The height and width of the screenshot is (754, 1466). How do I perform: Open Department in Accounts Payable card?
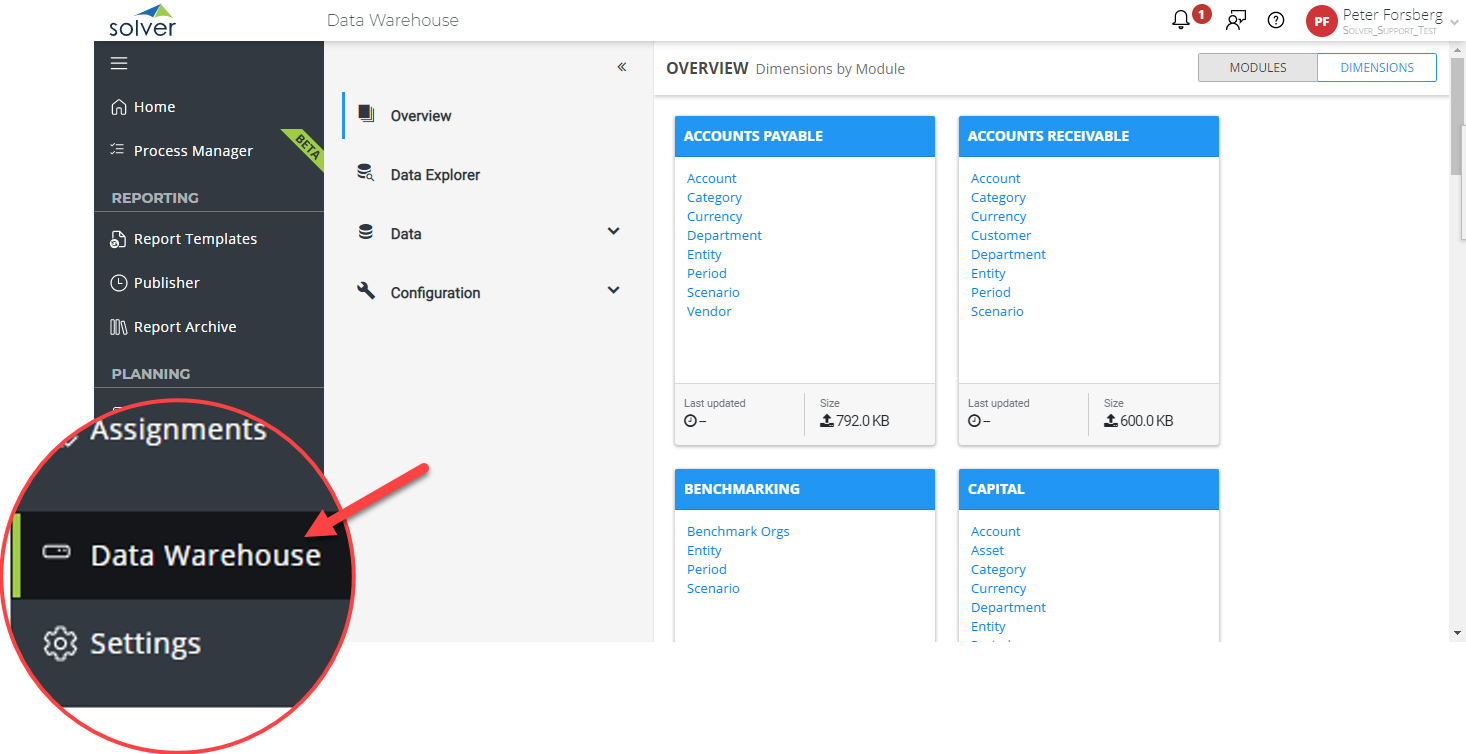[724, 236]
